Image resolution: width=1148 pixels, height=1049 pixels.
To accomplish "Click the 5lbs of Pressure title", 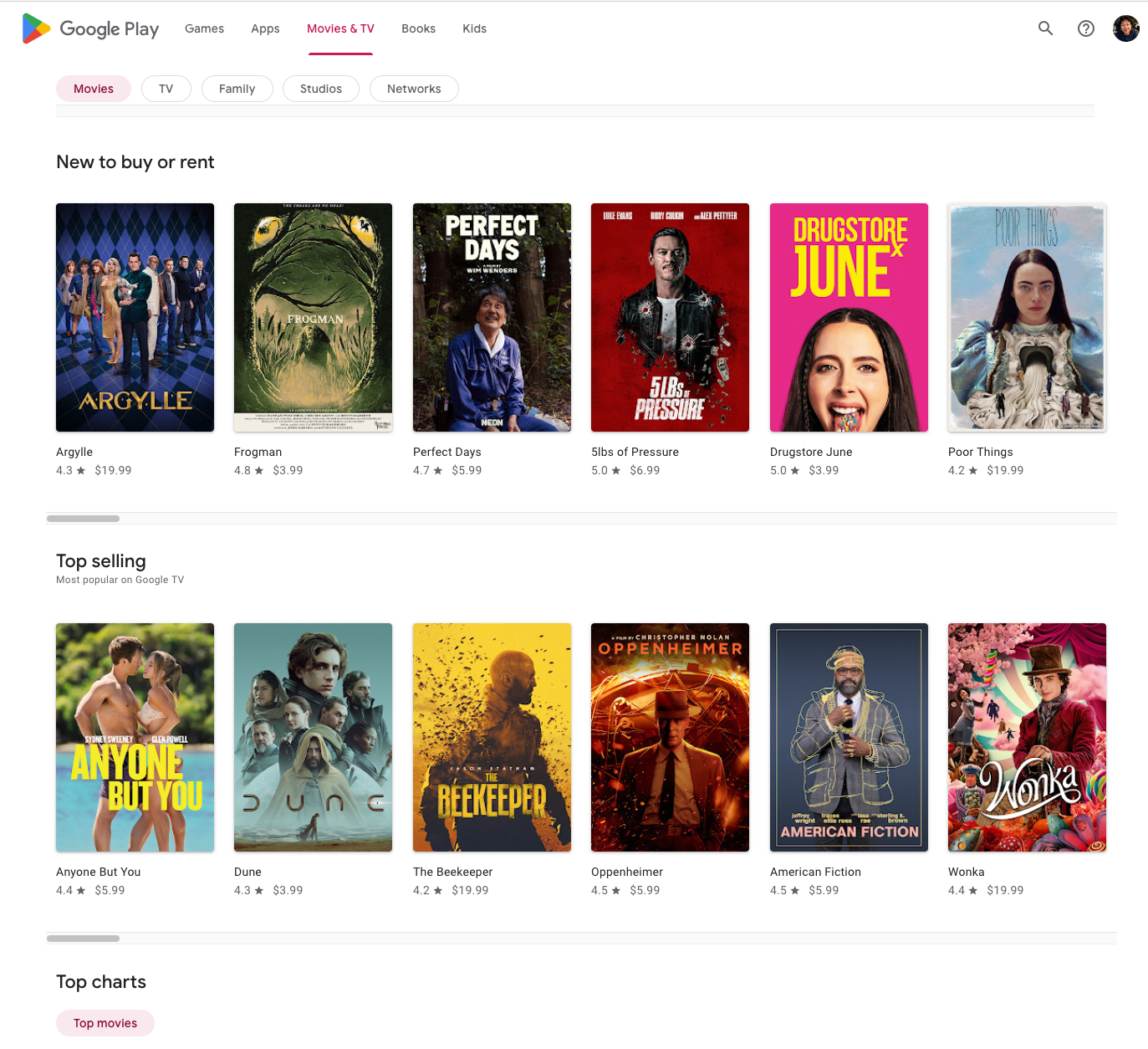I will 635,452.
